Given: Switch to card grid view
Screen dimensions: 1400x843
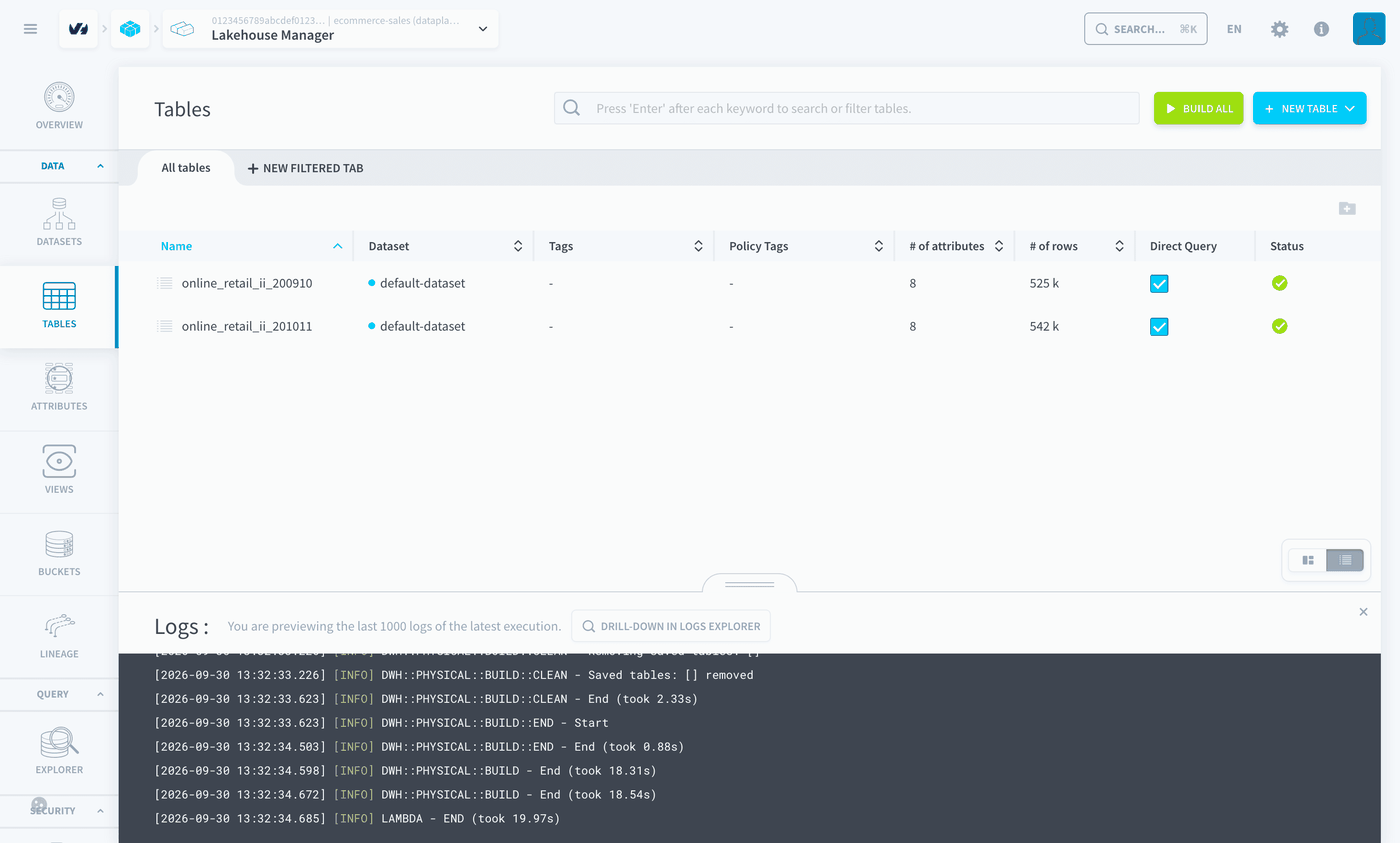Looking at the screenshot, I should (x=1308, y=560).
